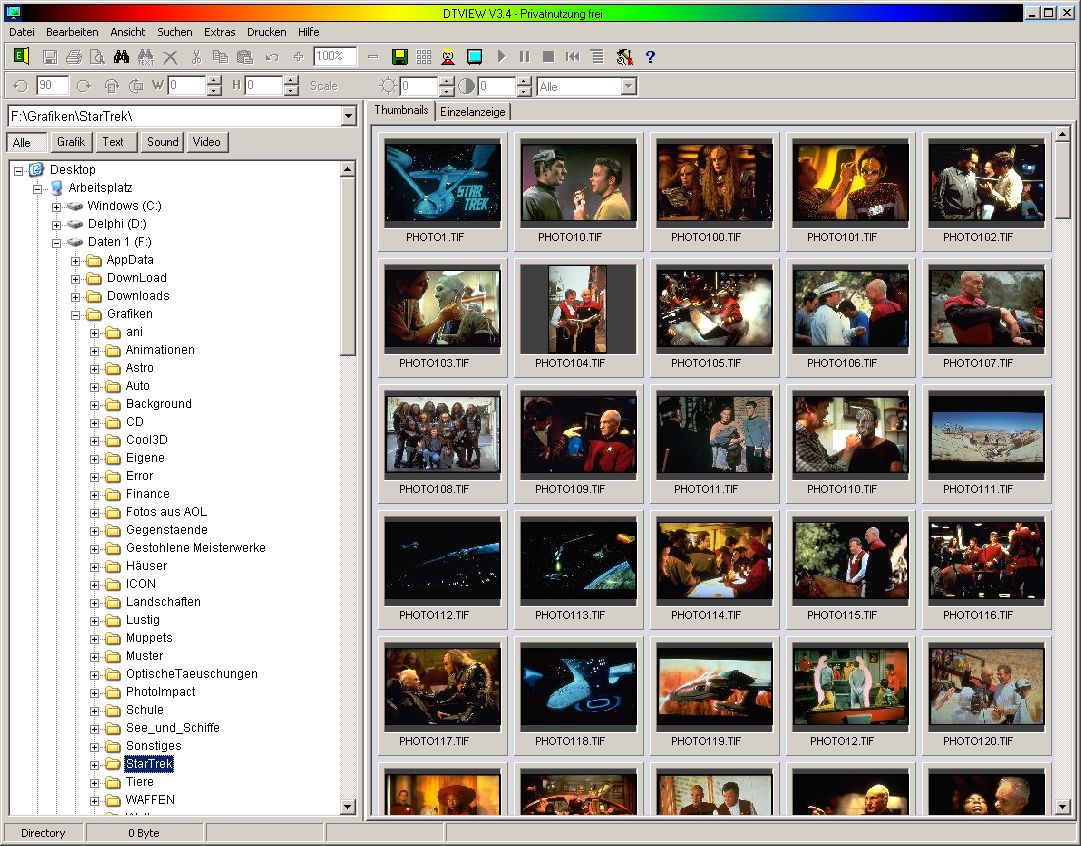Select the PHOTO1.TIF thumbnail
This screenshot has width=1081, height=846.
443,191
